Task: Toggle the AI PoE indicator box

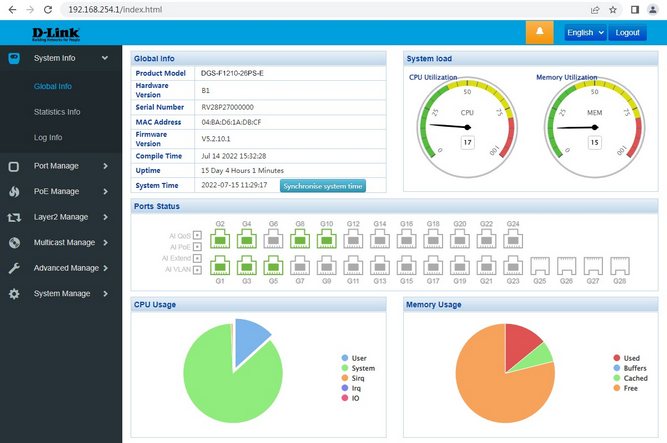Action: tap(197, 247)
